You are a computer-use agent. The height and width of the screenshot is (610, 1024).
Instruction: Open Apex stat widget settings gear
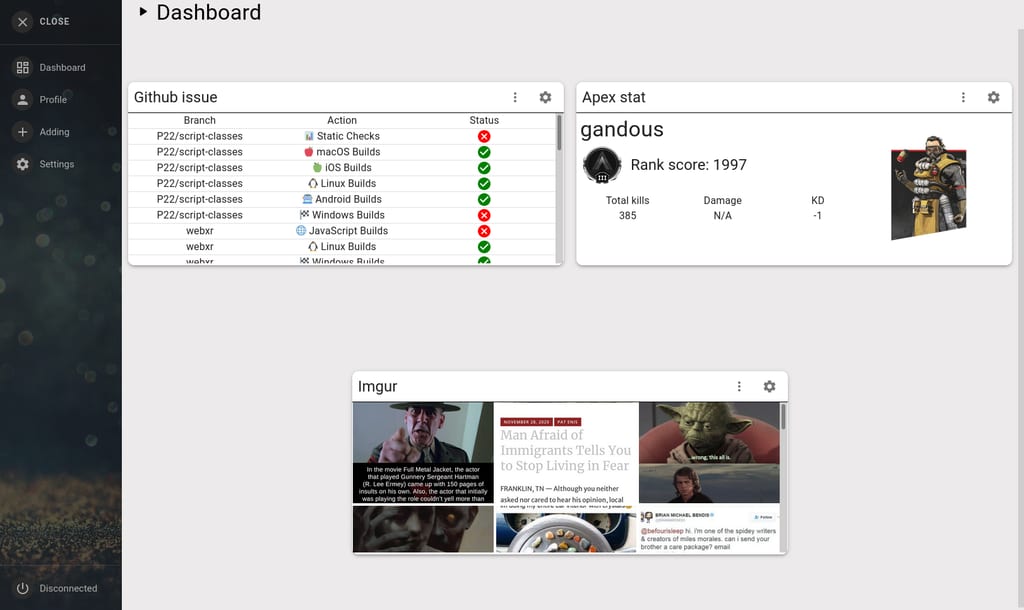click(x=993, y=97)
